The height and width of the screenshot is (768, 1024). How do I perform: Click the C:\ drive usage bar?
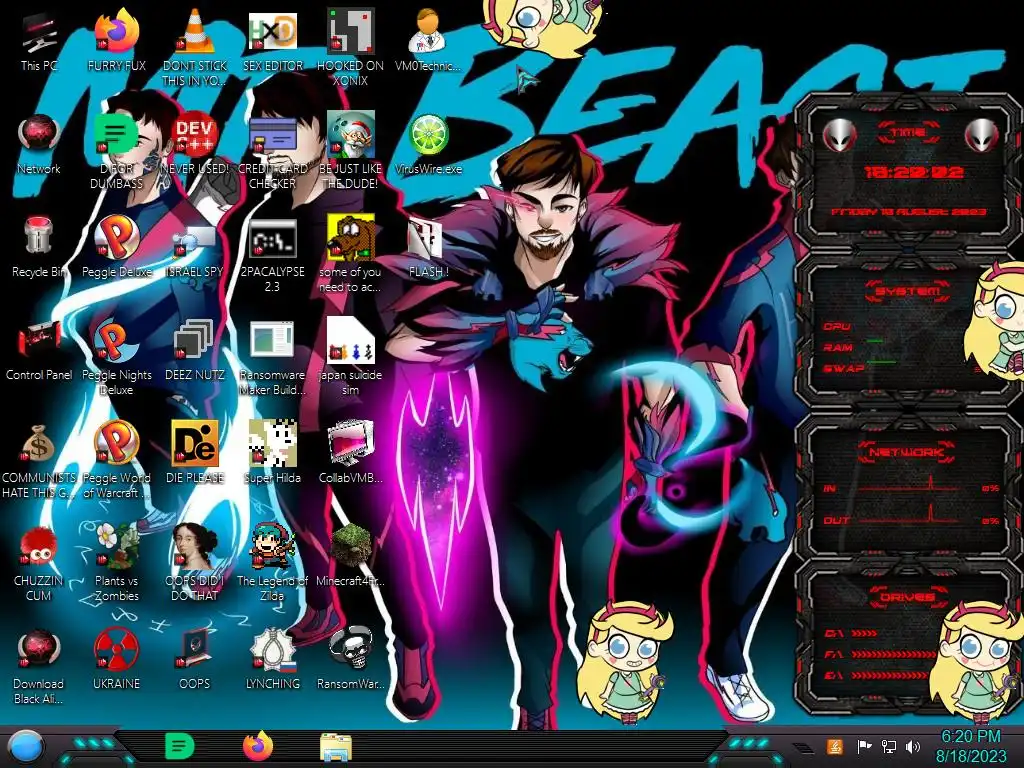click(x=863, y=633)
